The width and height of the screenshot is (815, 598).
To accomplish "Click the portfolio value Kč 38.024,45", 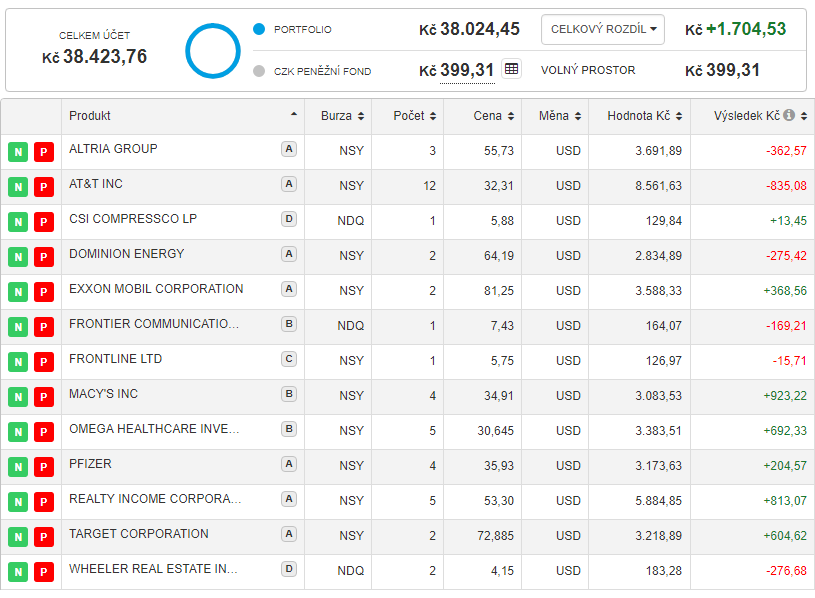I will pos(469,29).
